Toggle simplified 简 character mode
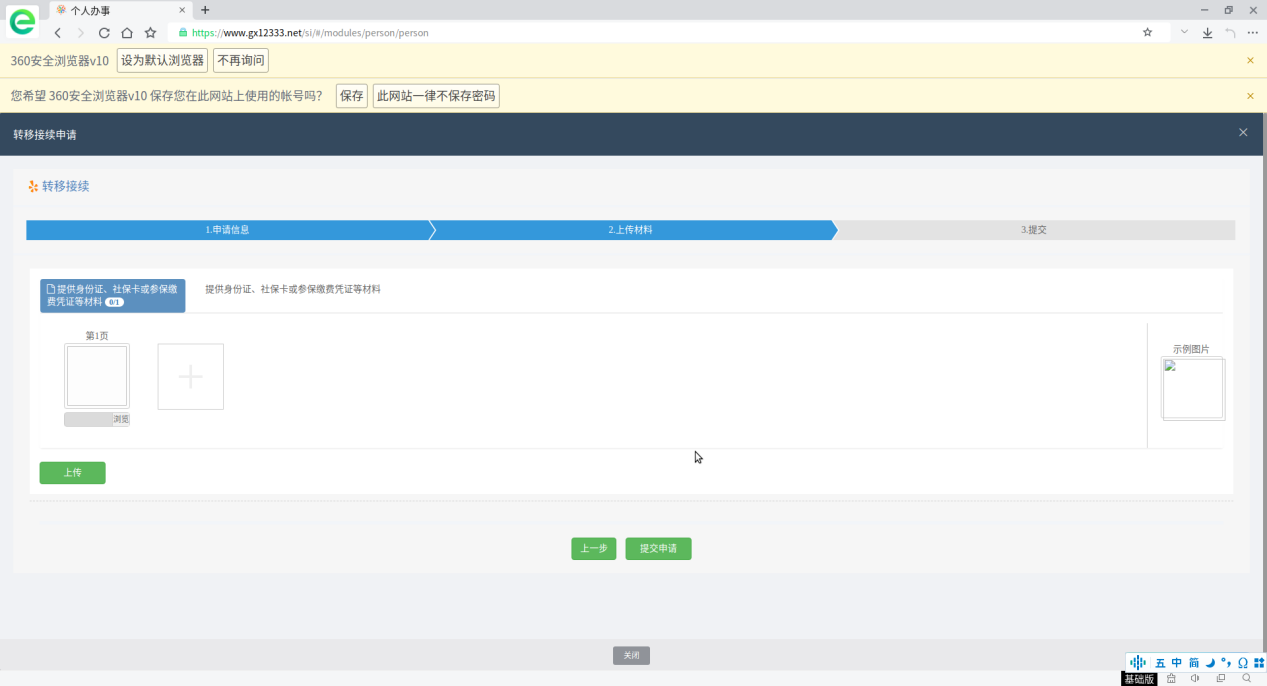Viewport: 1267px width, 686px height. (1193, 663)
